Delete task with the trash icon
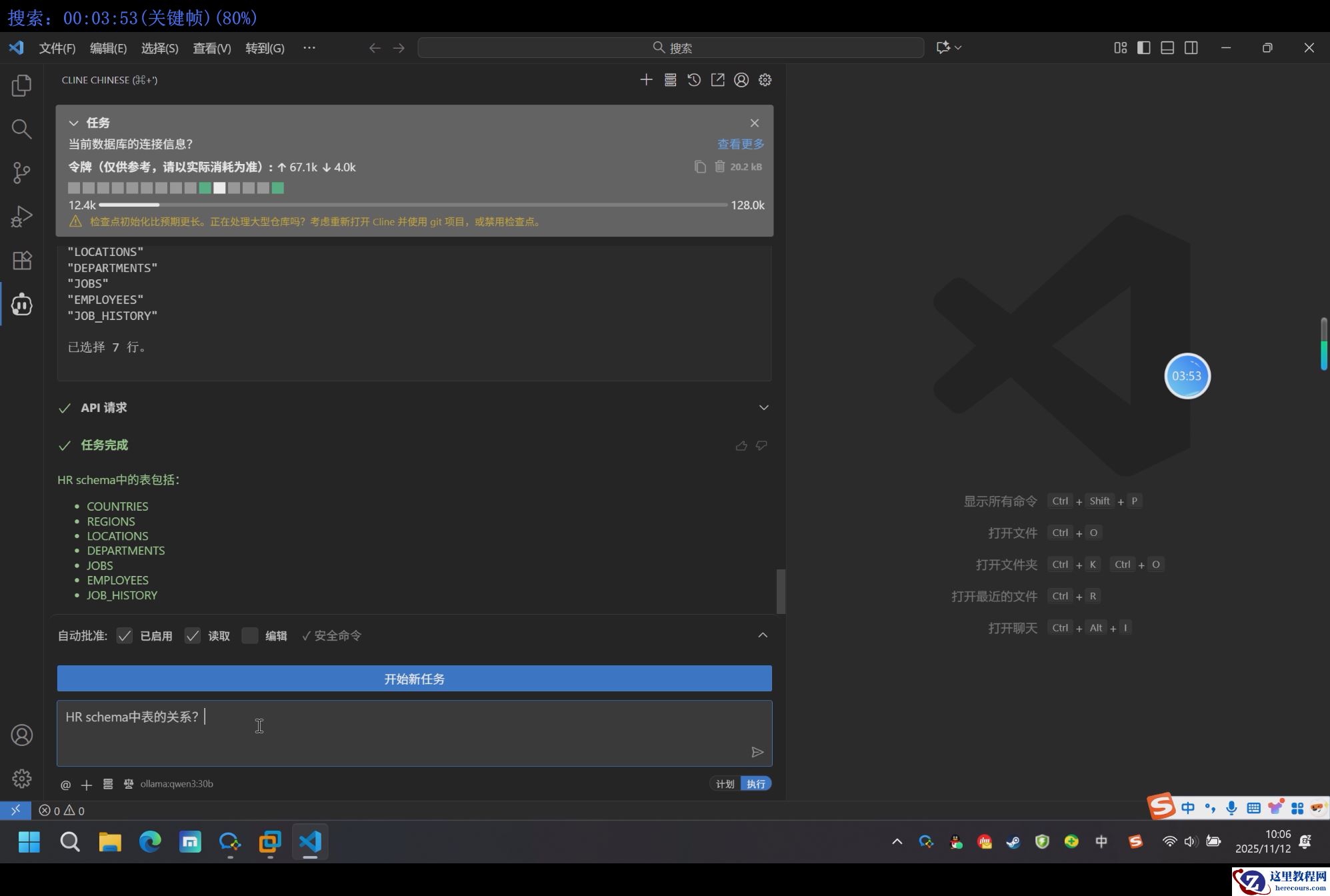 (720, 167)
